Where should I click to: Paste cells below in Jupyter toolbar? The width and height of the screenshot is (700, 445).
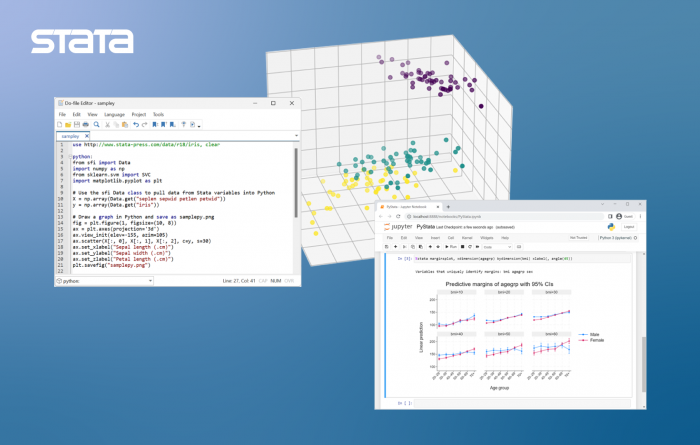pos(421,247)
